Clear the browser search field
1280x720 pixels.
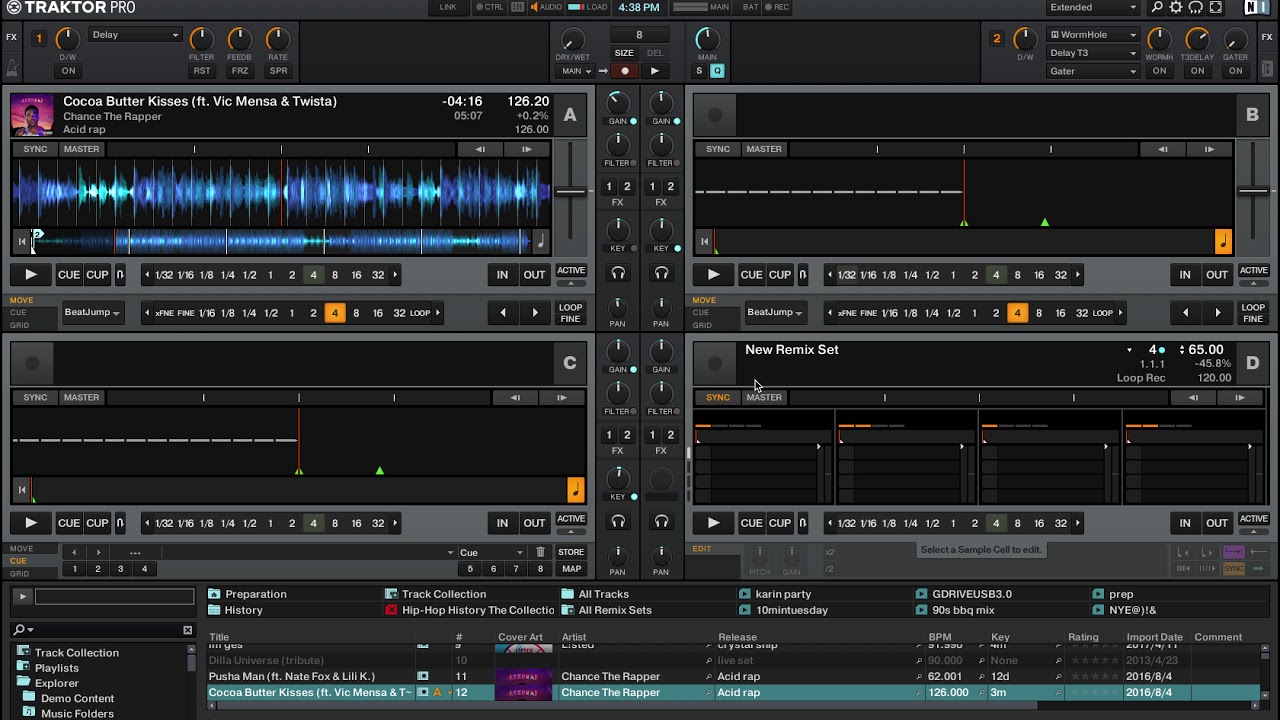[x=187, y=630]
